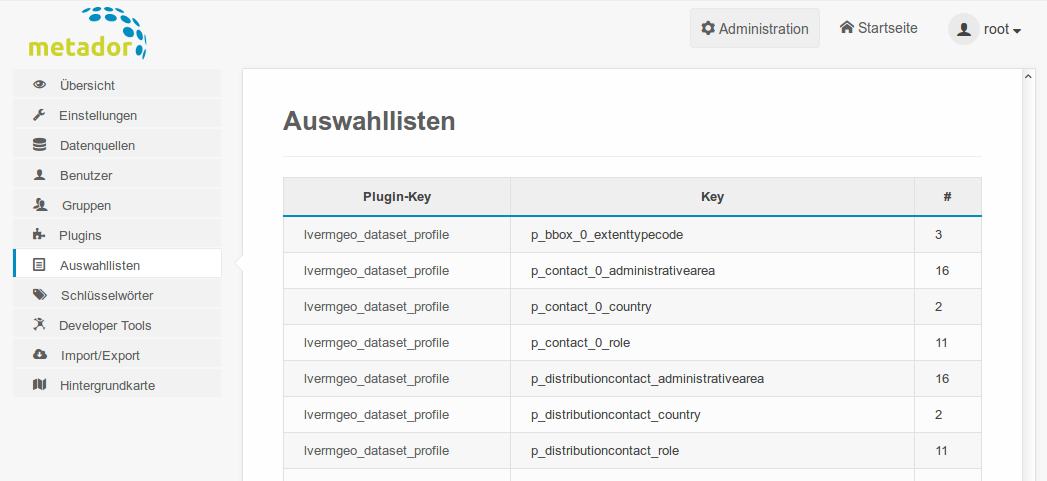This screenshot has width=1047, height=481.
Task: Open the root user dropdown
Action: 1002,29
